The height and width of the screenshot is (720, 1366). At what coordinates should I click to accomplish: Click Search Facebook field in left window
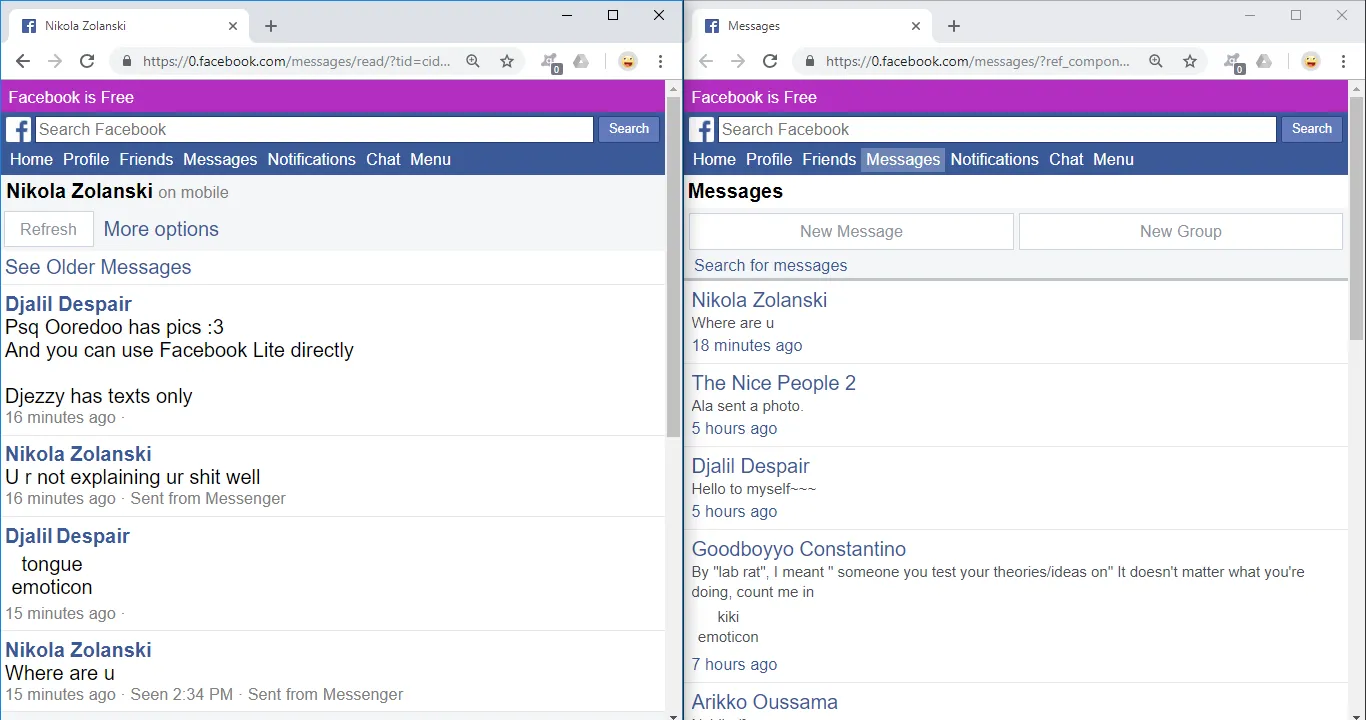coord(314,129)
